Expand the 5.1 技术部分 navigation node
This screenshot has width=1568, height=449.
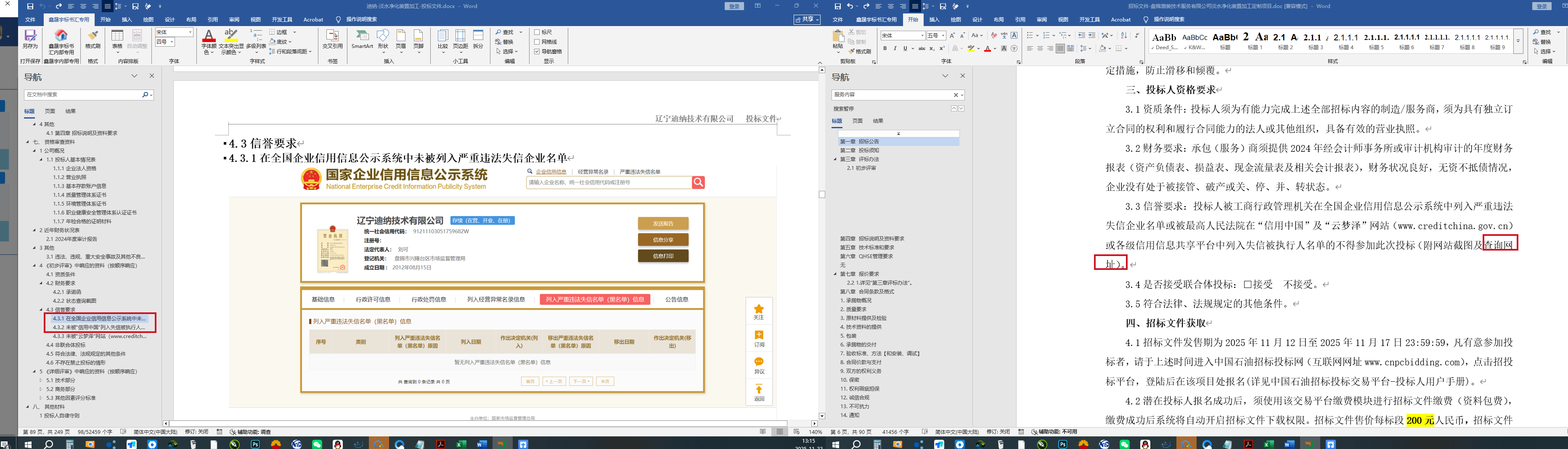[41, 380]
